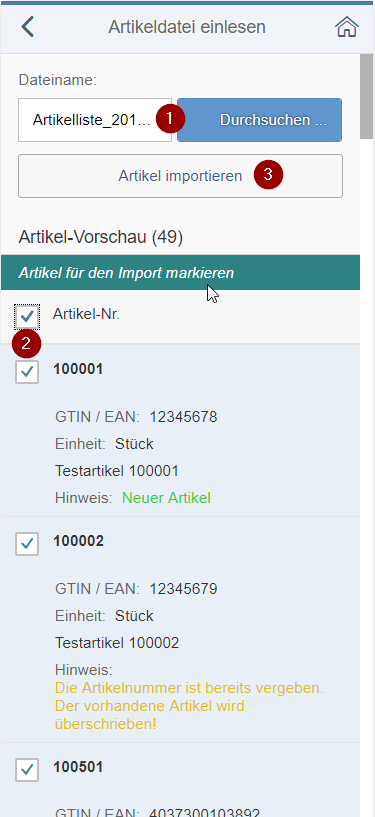Uncheck the checkbox for article 100501
Screen dimensions: 375x817
tap(27, 770)
